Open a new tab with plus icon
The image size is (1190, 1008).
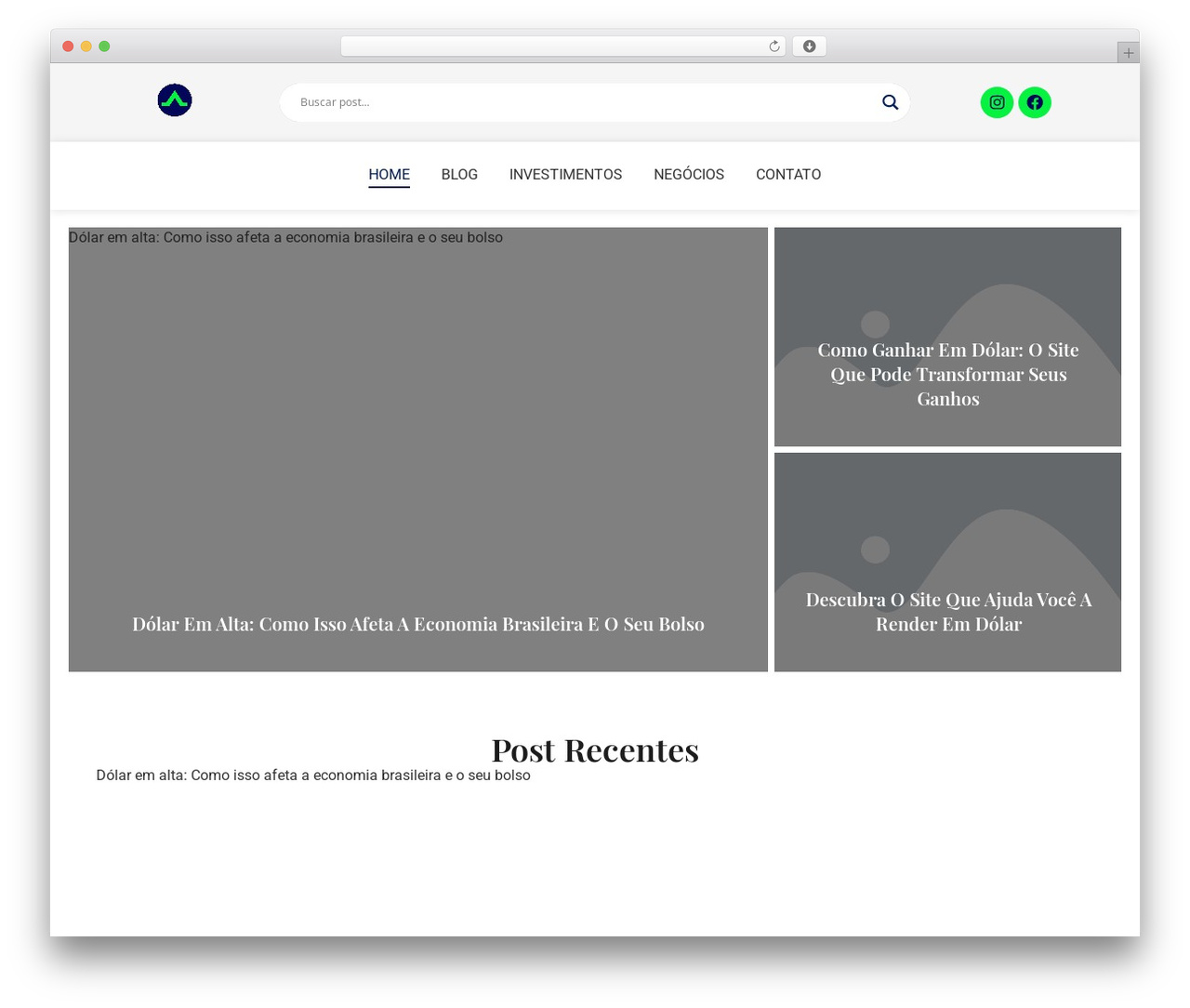[x=1128, y=53]
